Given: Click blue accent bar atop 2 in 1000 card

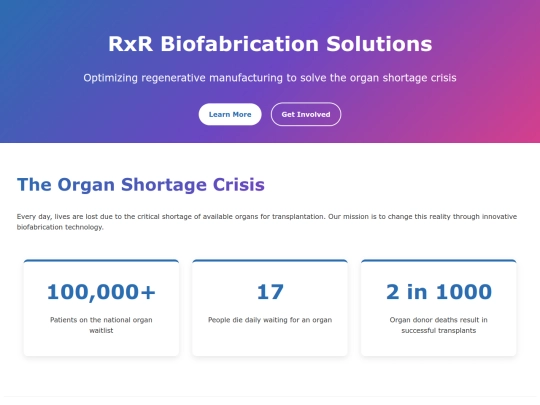Looking at the screenshot, I should pos(439,261).
